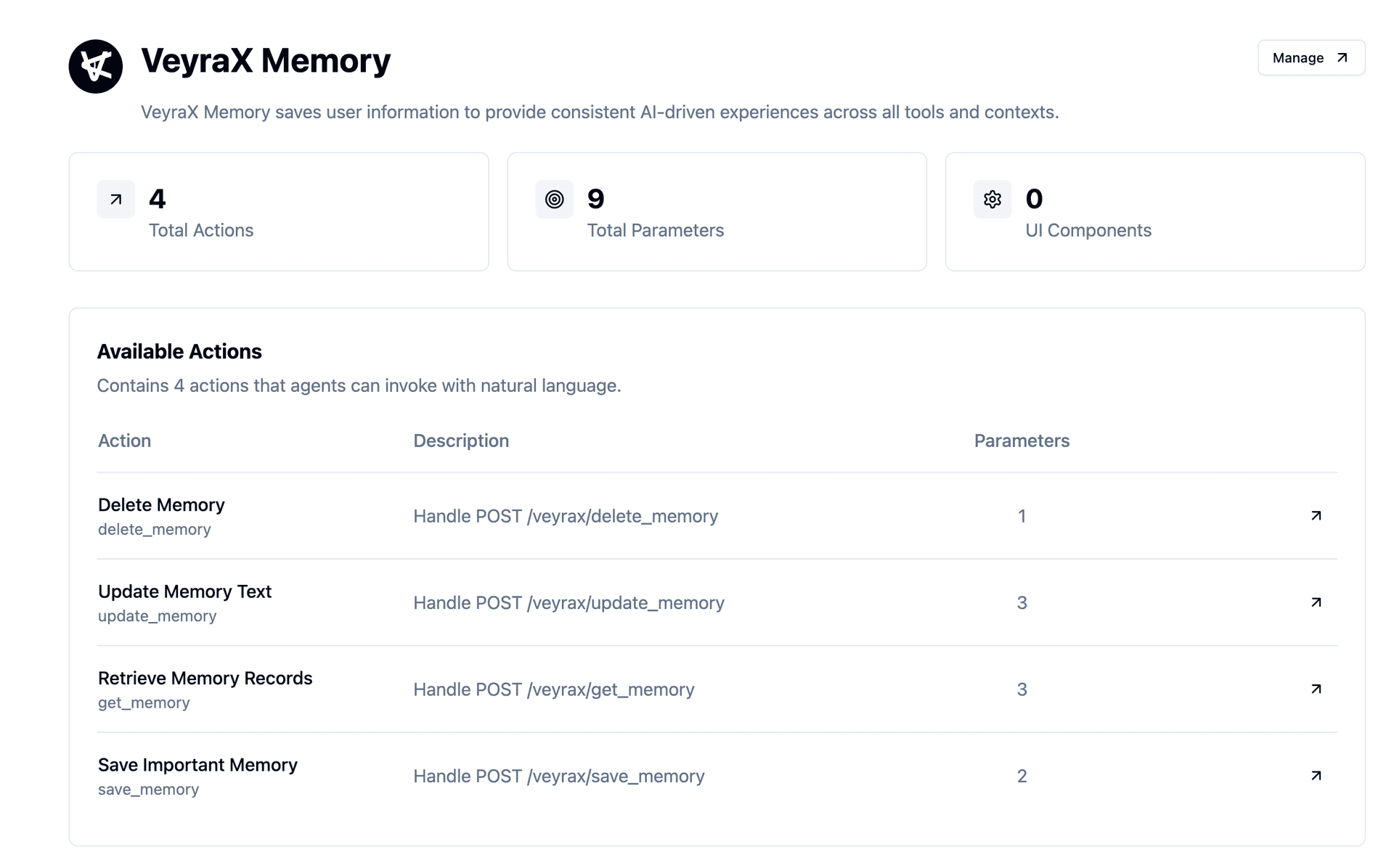Image resolution: width=1394 pixels, height=868 pixels.
Task: Click the arrow icon in Total Actions card
Action: click(116, 200)
